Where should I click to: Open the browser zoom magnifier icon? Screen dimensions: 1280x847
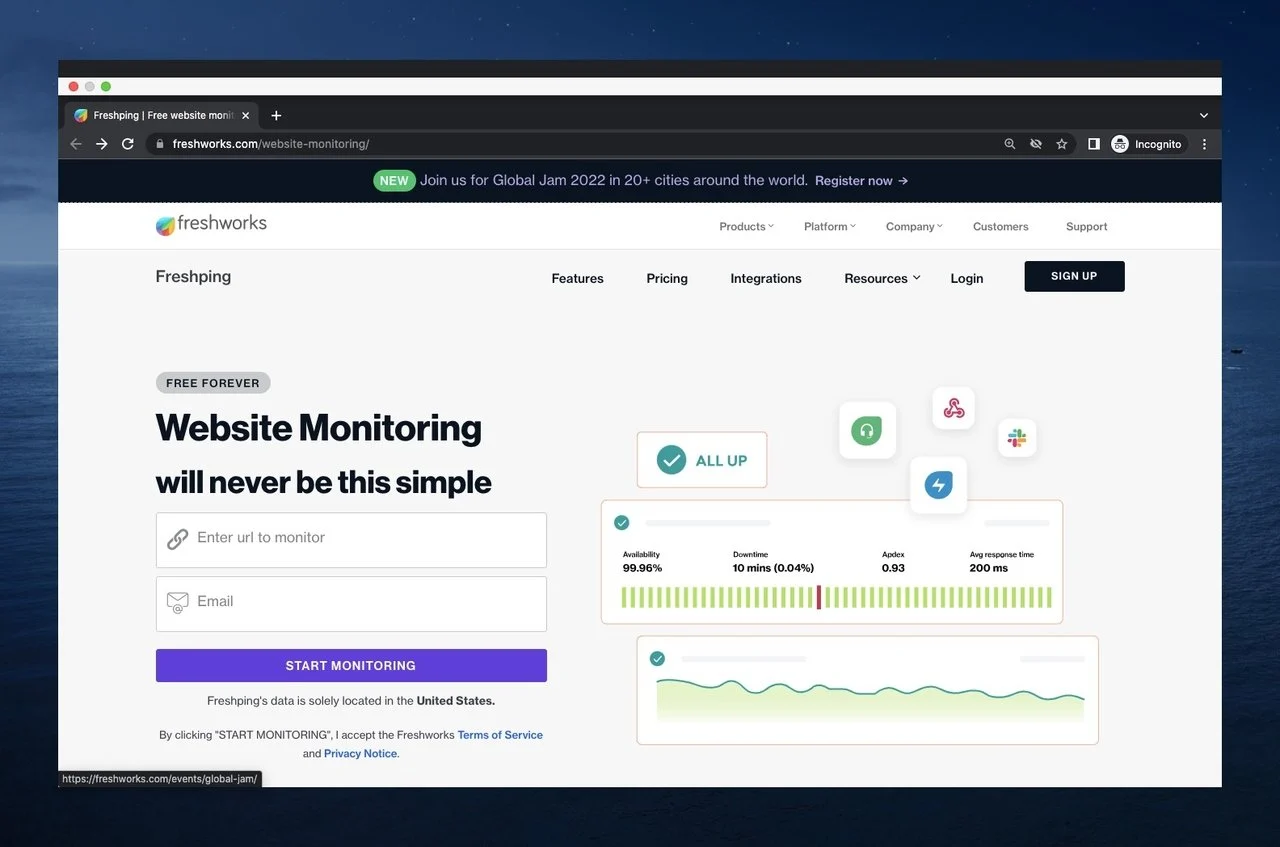(1010, 144)
